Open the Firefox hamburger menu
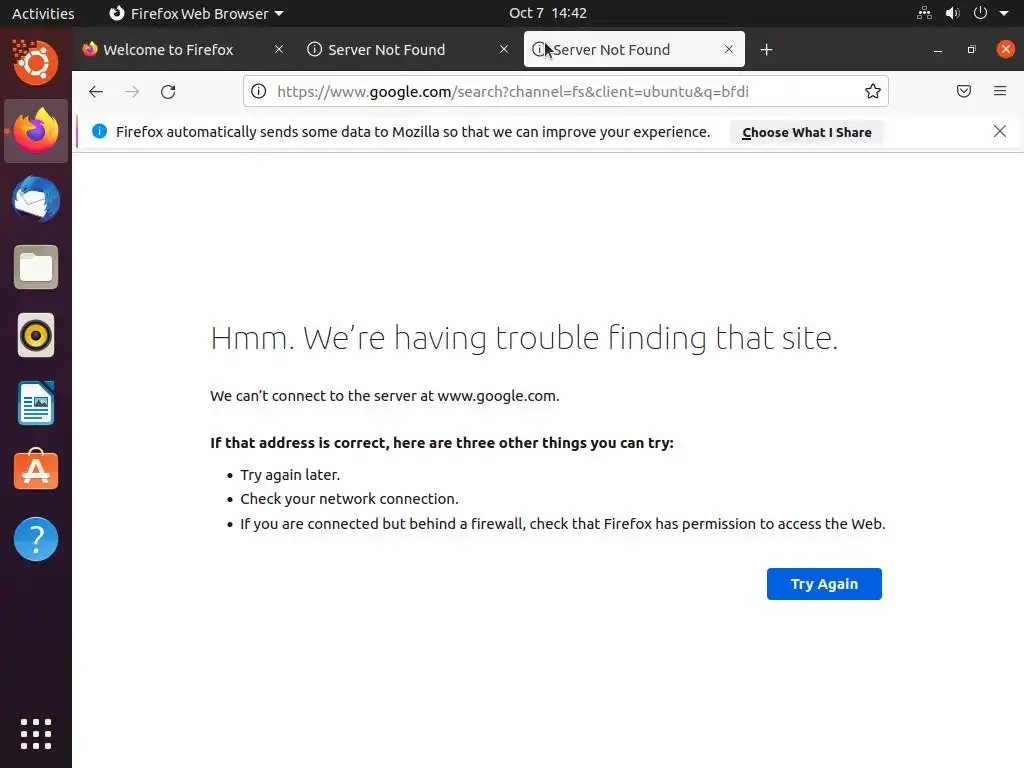Image resolution: width=1024 pixels, height=768 pixels. [x=999, y=91]
